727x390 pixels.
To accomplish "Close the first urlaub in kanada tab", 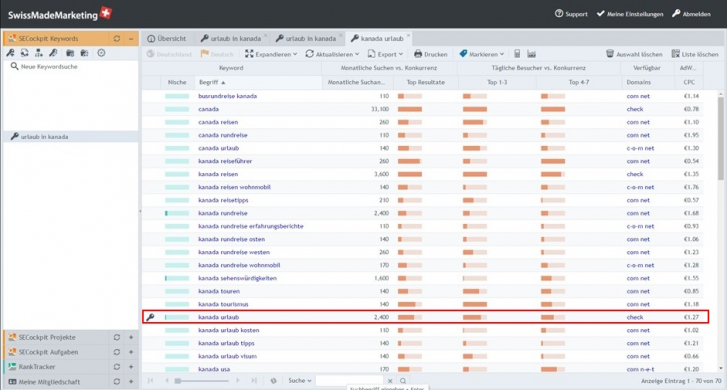I will point(266,35).
